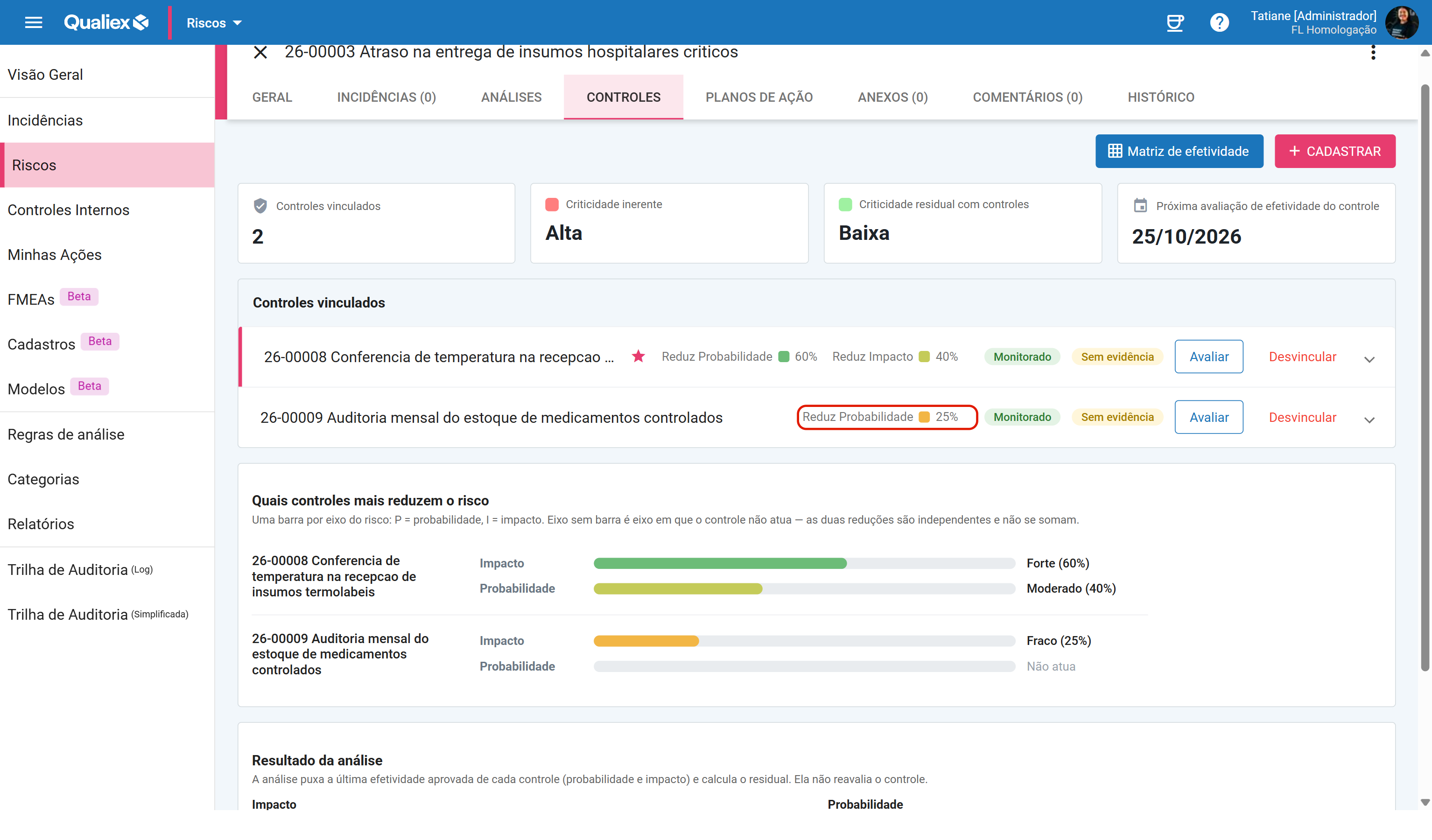This screenshot has height=840, width=1432.
Task: Click Avaliar for control 26-00008
Action: (x=1209, y=357)
